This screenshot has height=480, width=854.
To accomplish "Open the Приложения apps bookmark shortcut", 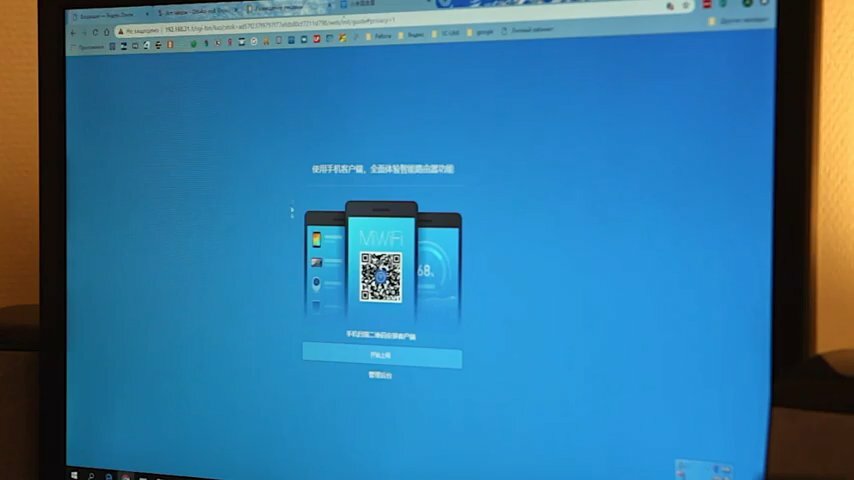I will tap(88, 47).
